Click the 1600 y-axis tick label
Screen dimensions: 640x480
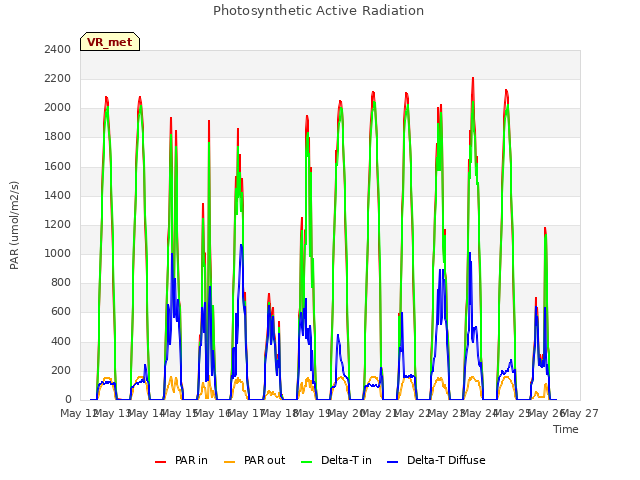(58, 166)
